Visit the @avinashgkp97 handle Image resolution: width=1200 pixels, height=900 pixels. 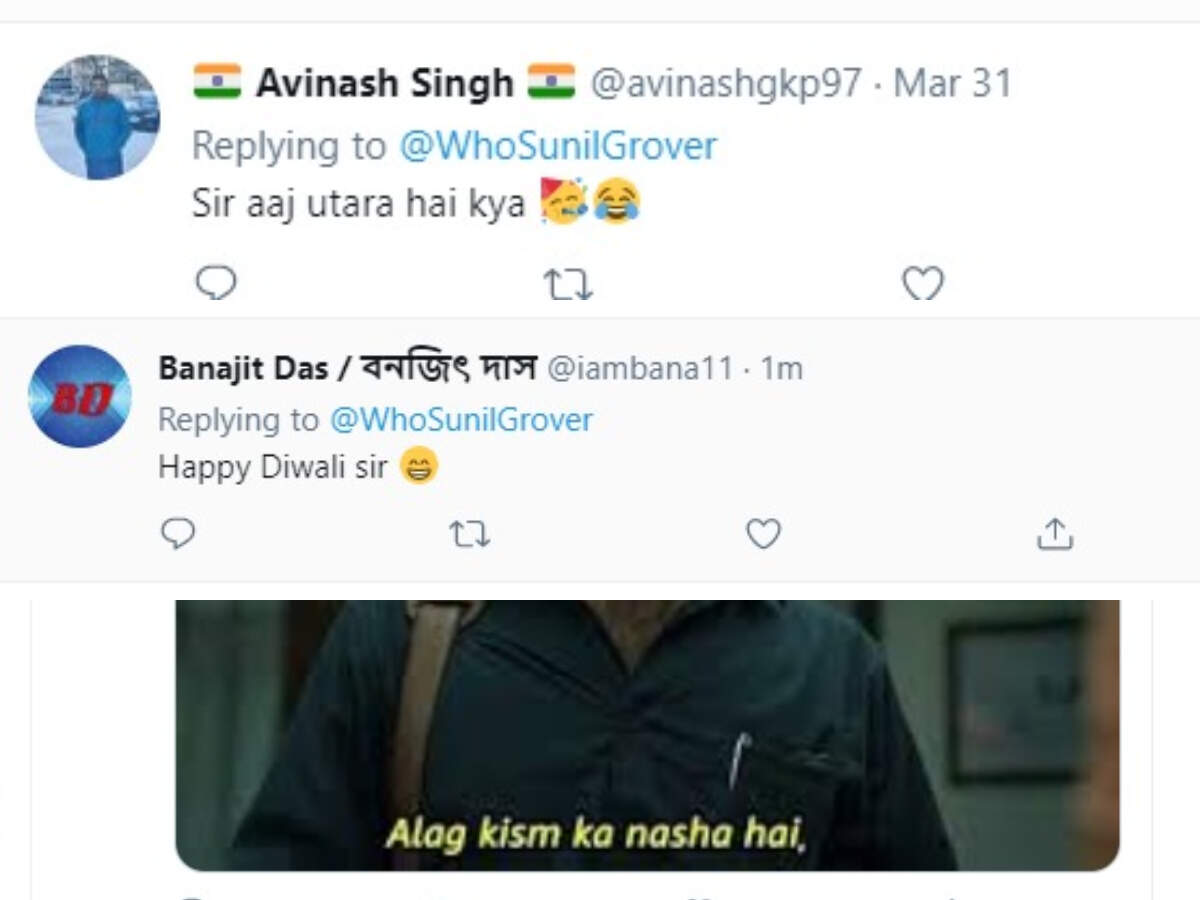click(726, 83)
